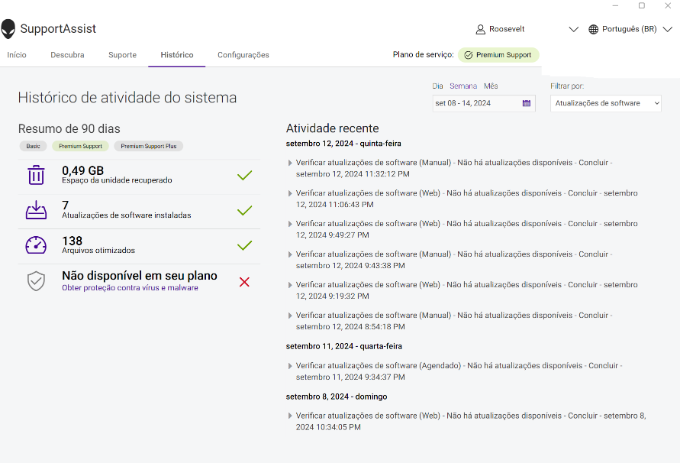This screenshot has width=680, height=463.
Task: Open the Atualizações de software filter dropdown
Action: 605,103
